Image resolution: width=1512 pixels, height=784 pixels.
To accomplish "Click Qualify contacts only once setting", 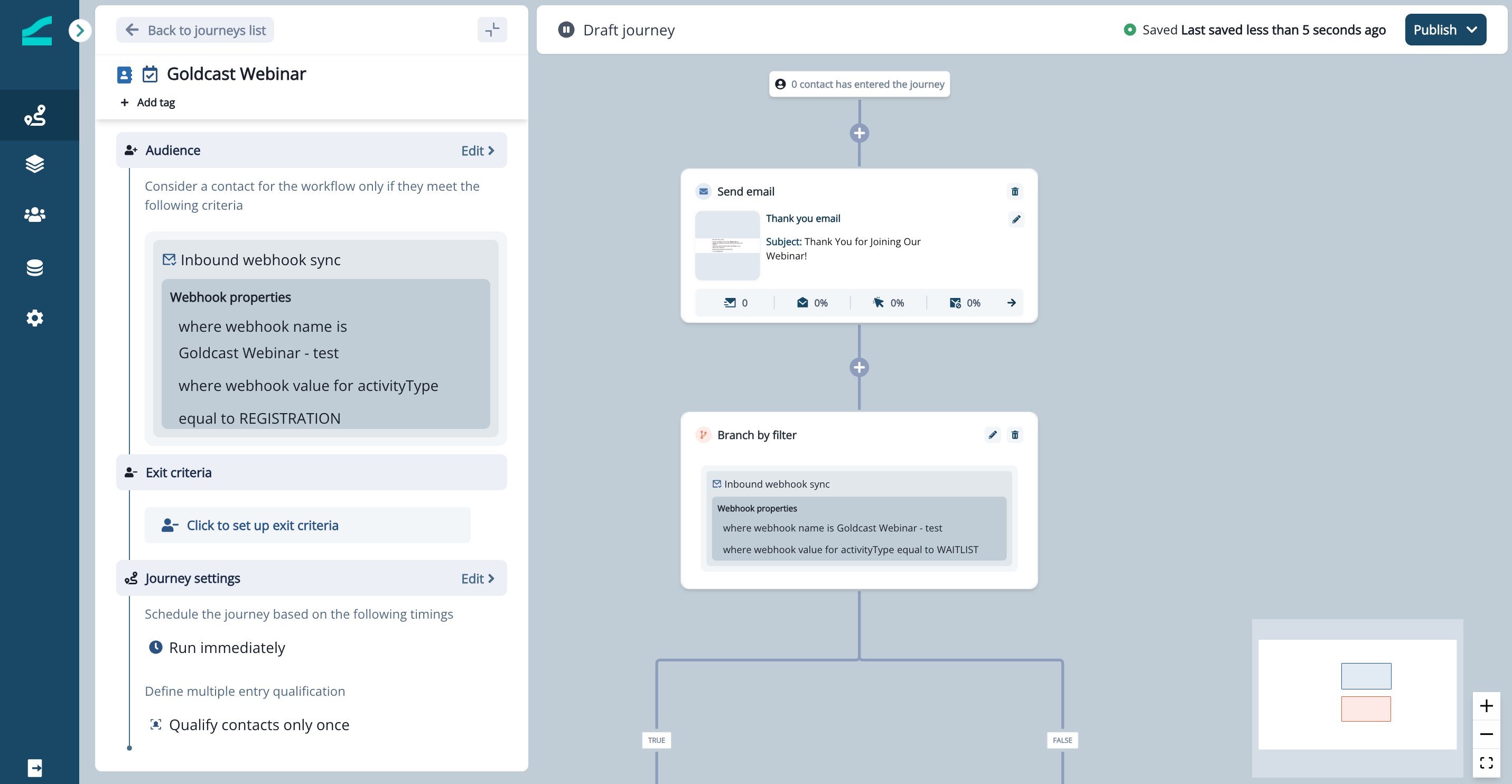I will 250,725.
